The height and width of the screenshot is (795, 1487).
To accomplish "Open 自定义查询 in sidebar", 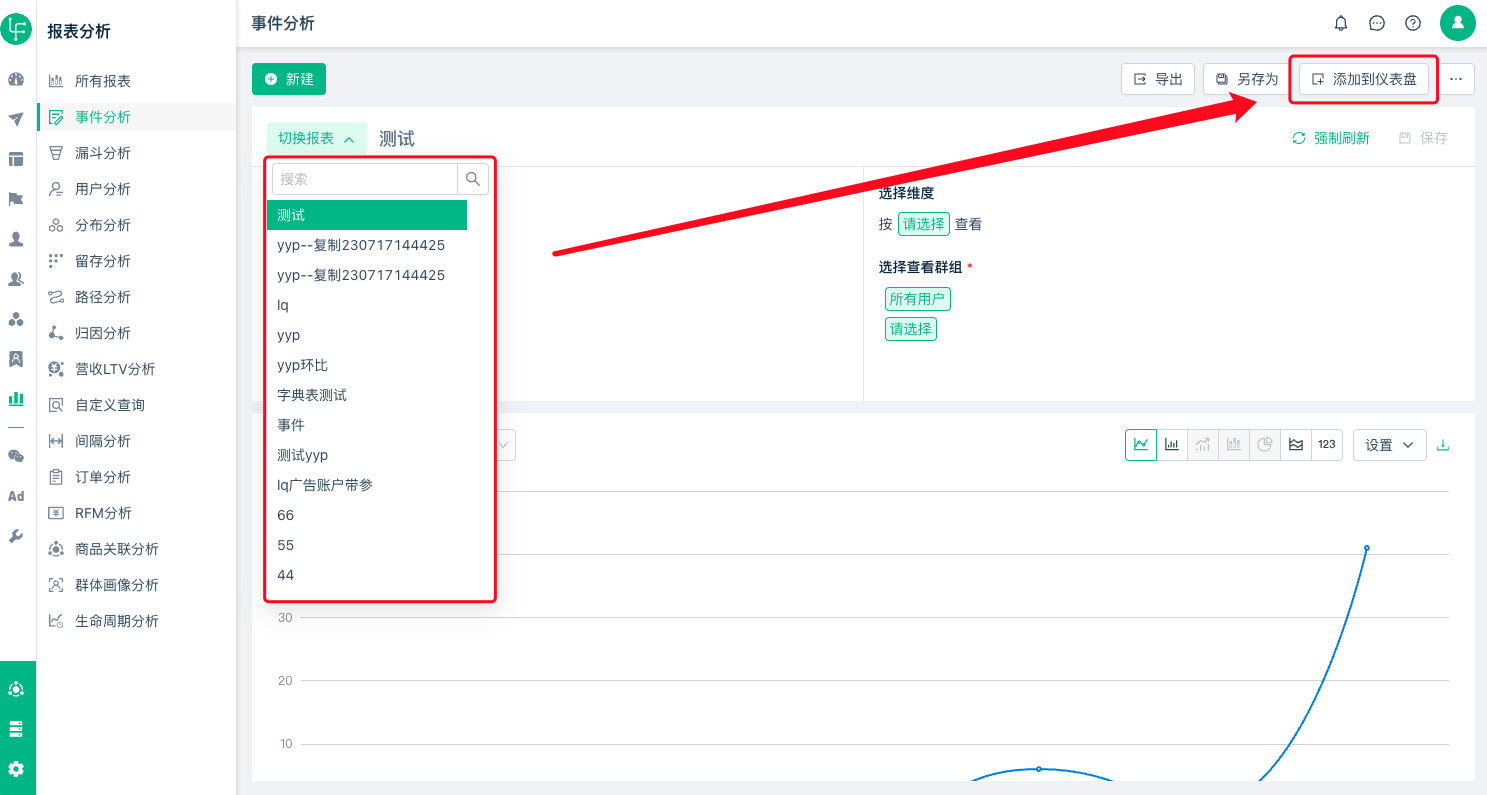I will tap(136, 405).
